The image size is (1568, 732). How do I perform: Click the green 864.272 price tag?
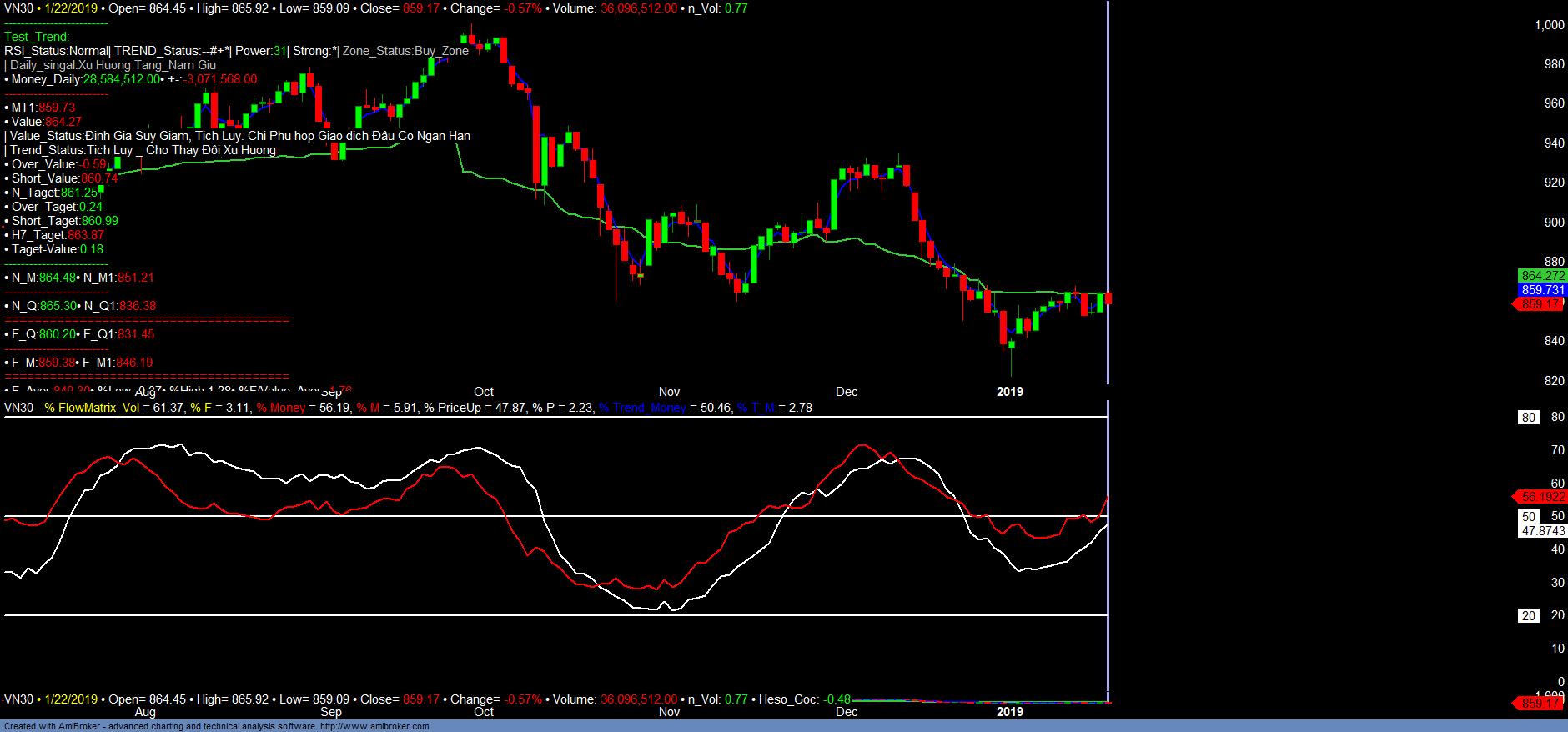[x=1542, y=276]
